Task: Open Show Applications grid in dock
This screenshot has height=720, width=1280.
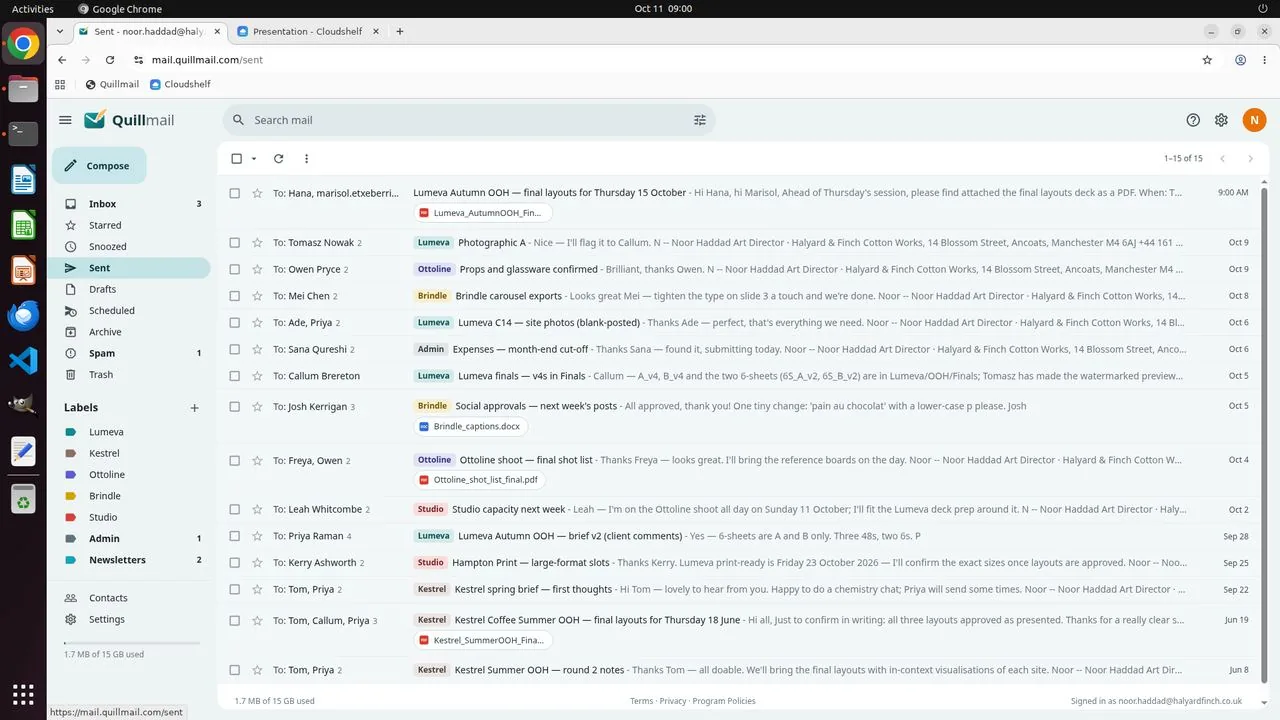Action: (x=23, y=694)
